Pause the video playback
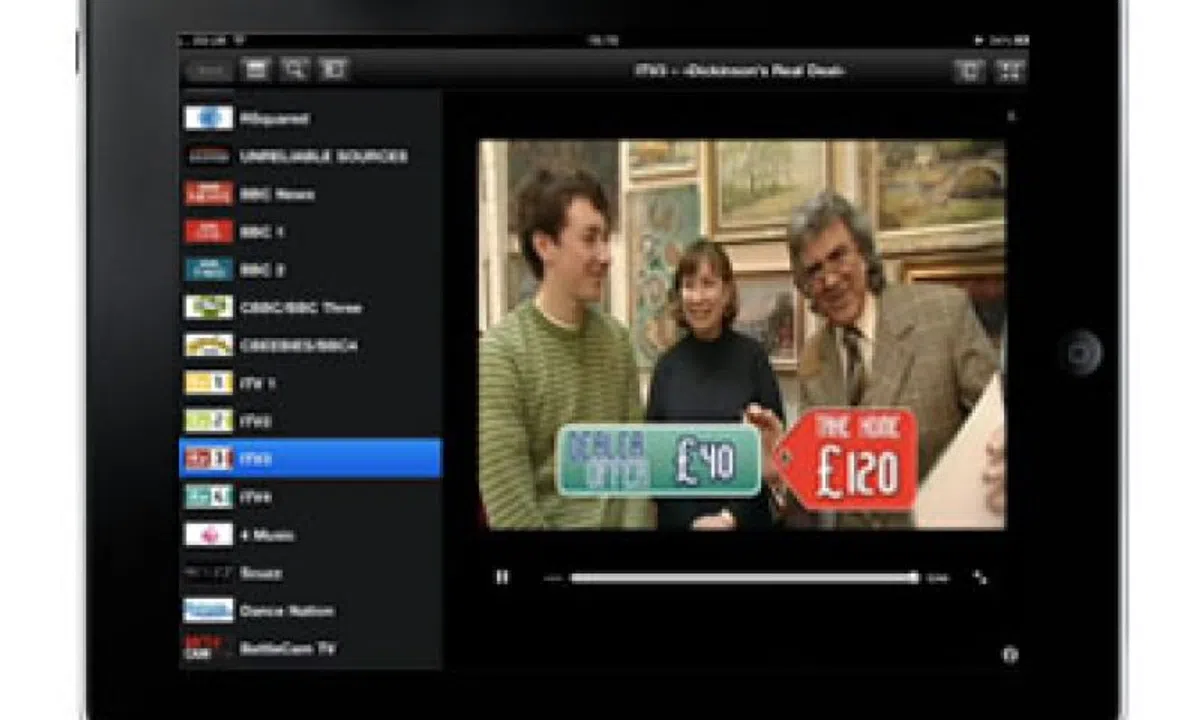 (502, 577)
